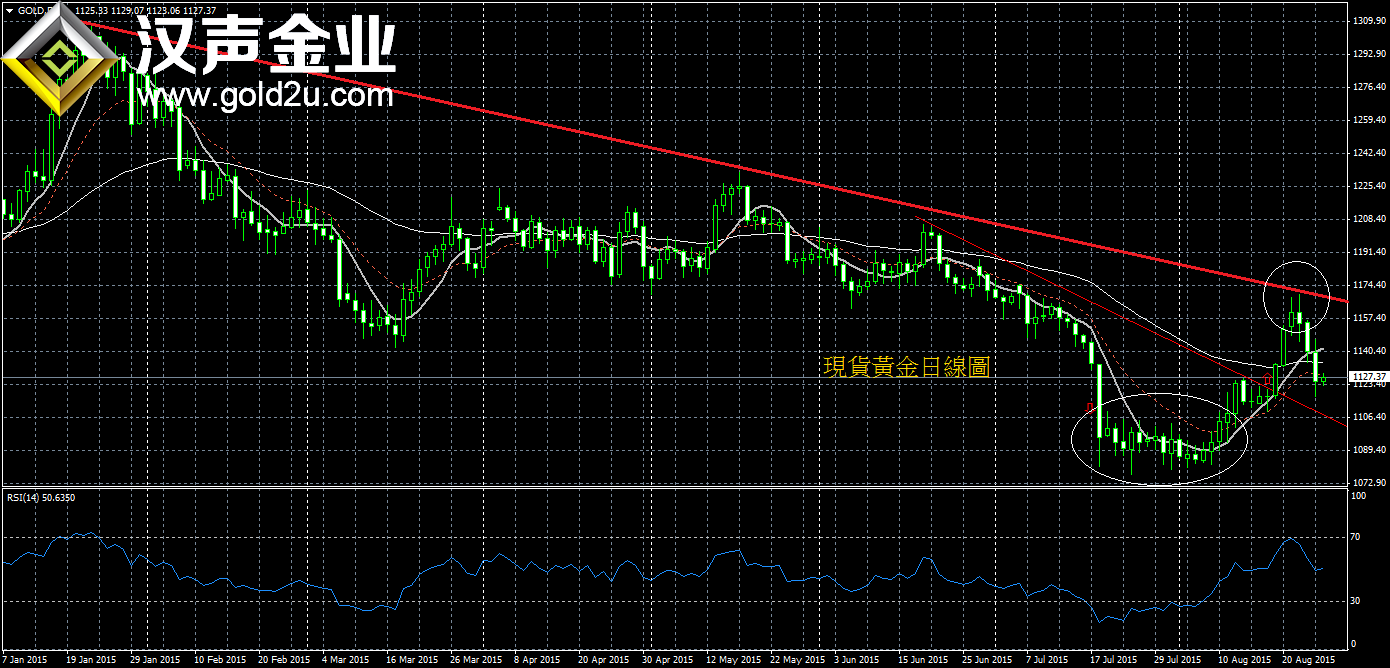Viewport: 1390px width, 668px height.
Task: Click the 4 Mar 2015 date label
Action: 348,660
